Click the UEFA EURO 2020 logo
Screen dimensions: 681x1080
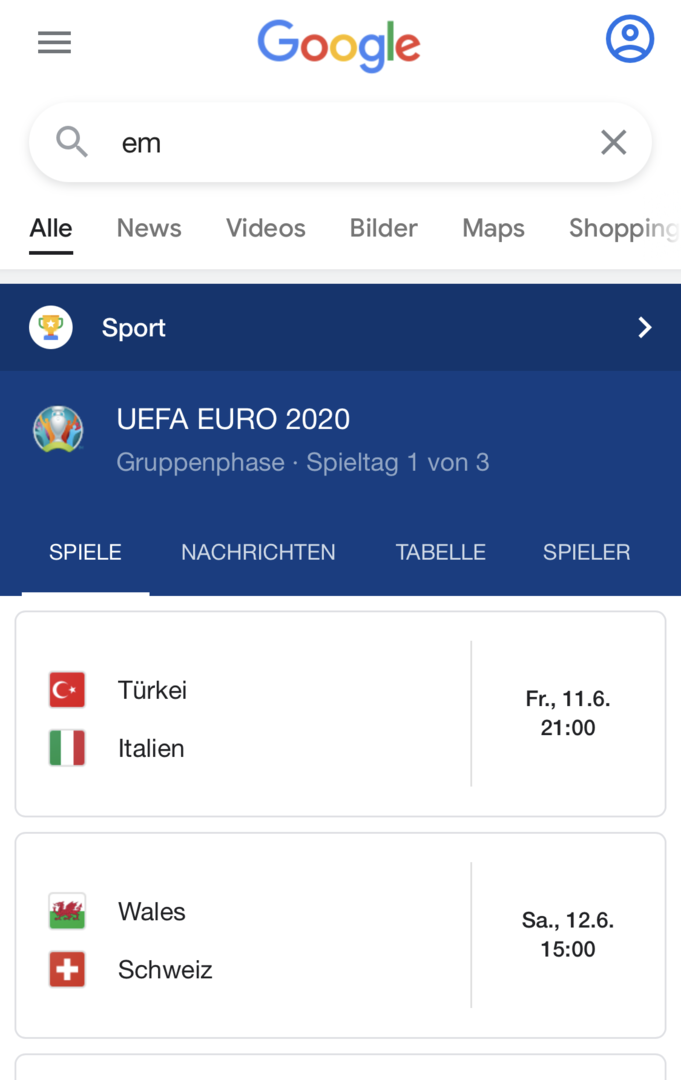(59, 429)
